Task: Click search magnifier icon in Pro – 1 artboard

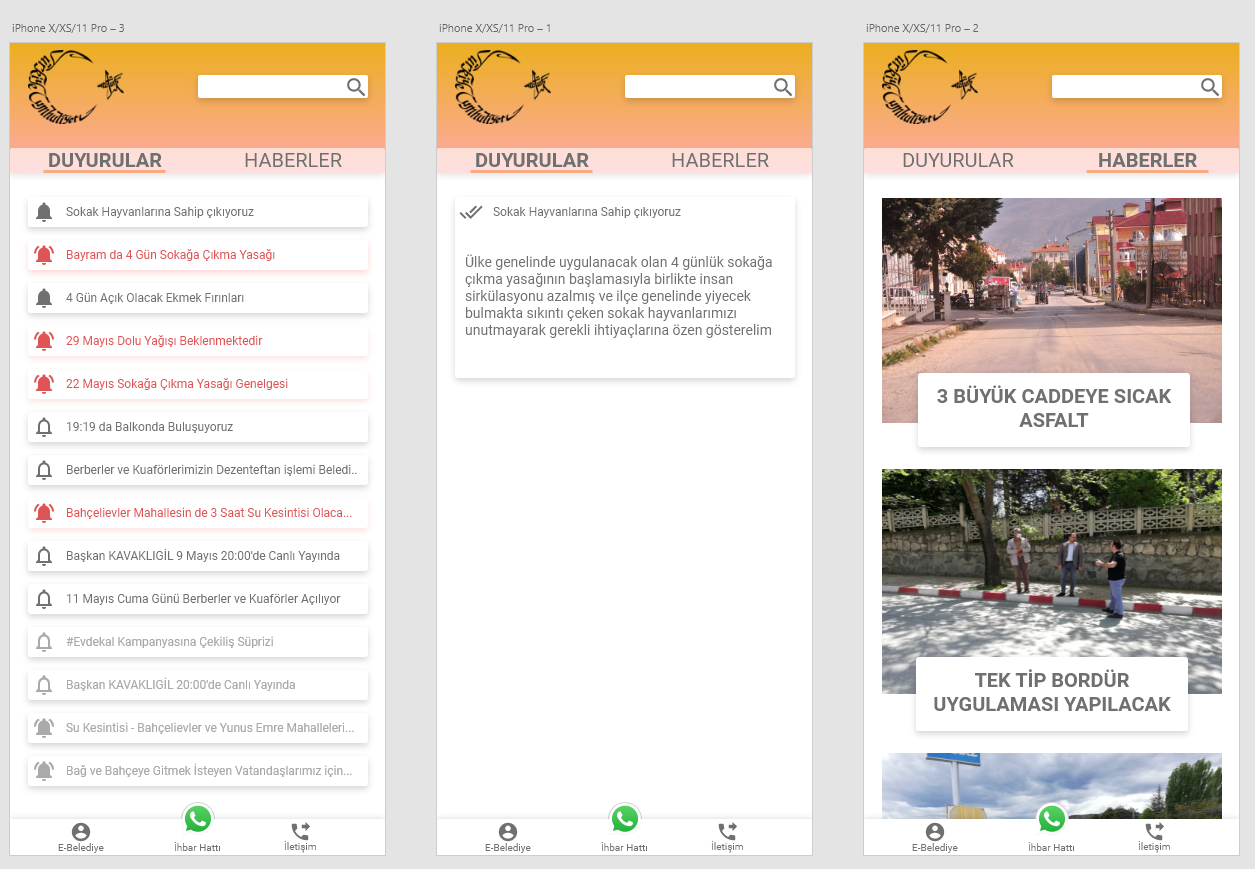Action: (x=782, y=87)
